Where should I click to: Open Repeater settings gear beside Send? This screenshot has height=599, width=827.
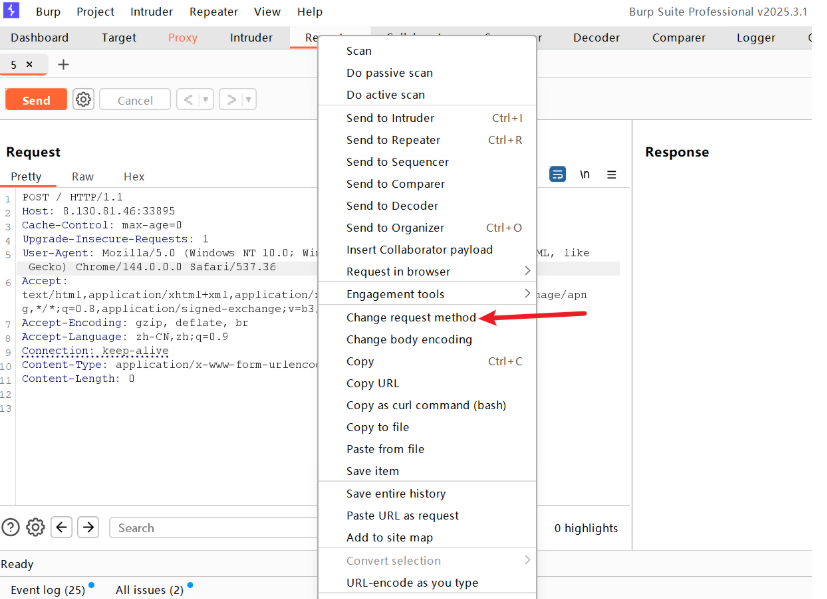point(83,99)
